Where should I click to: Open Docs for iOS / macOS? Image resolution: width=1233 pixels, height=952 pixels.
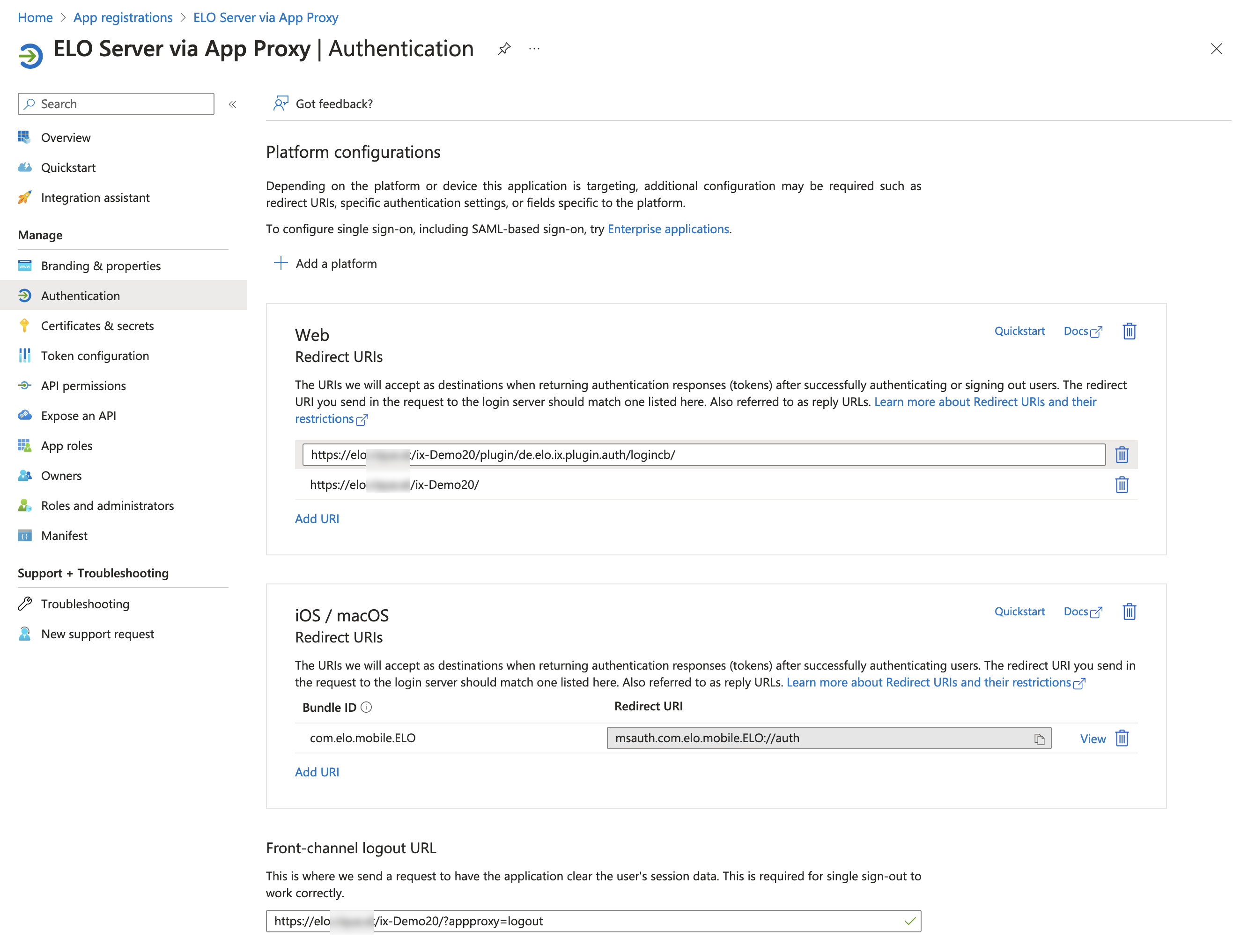click(1082, 612)
